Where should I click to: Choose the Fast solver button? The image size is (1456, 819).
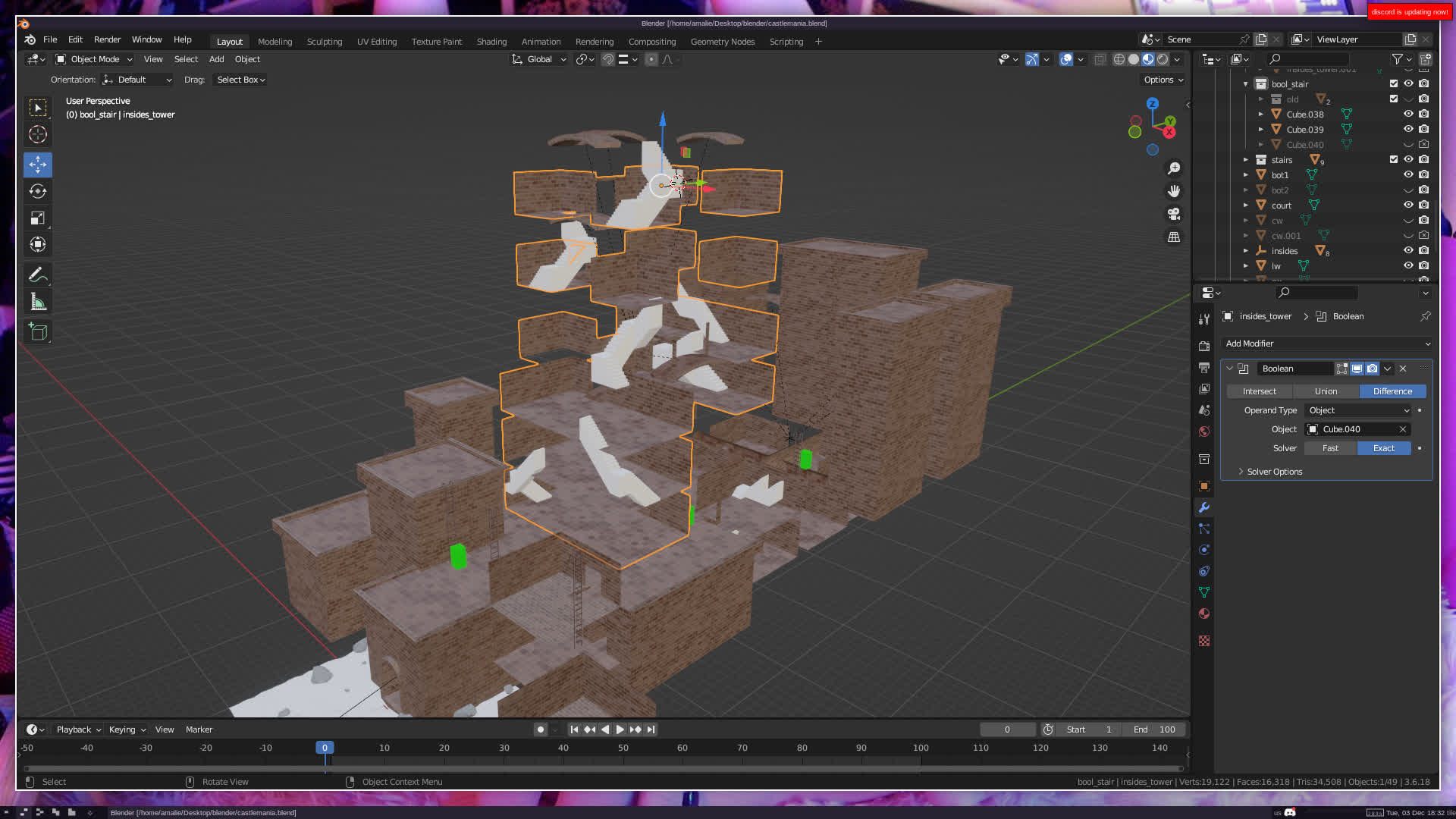click(1330, 448)
